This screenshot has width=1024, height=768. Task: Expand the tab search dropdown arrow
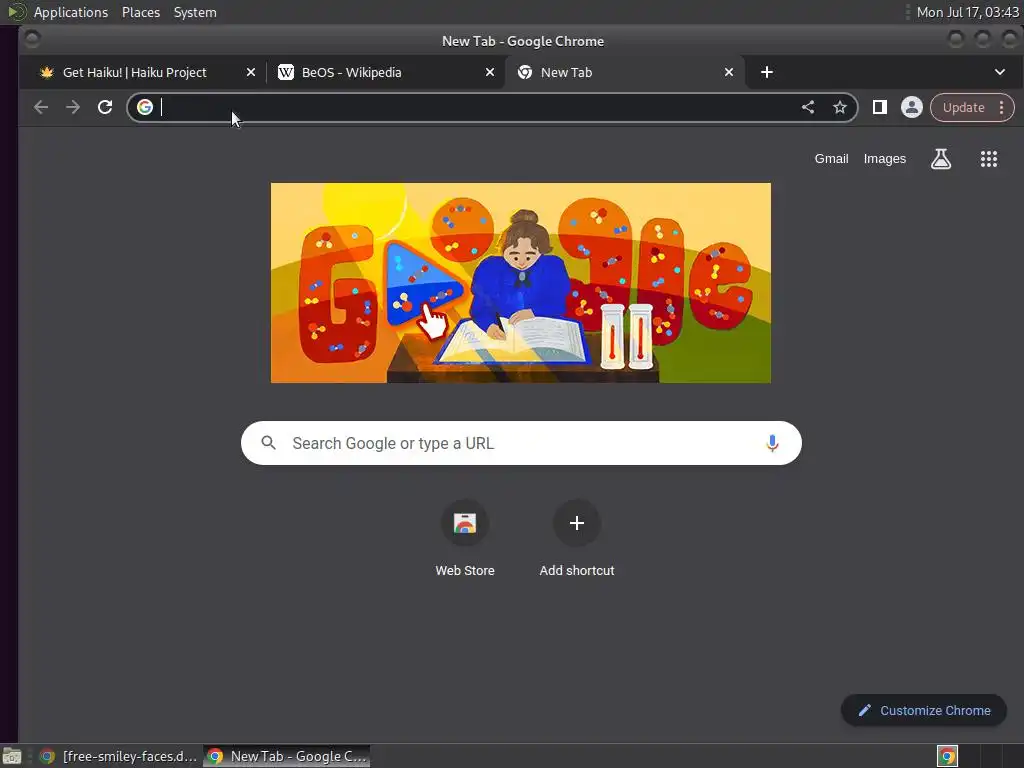1000,72
